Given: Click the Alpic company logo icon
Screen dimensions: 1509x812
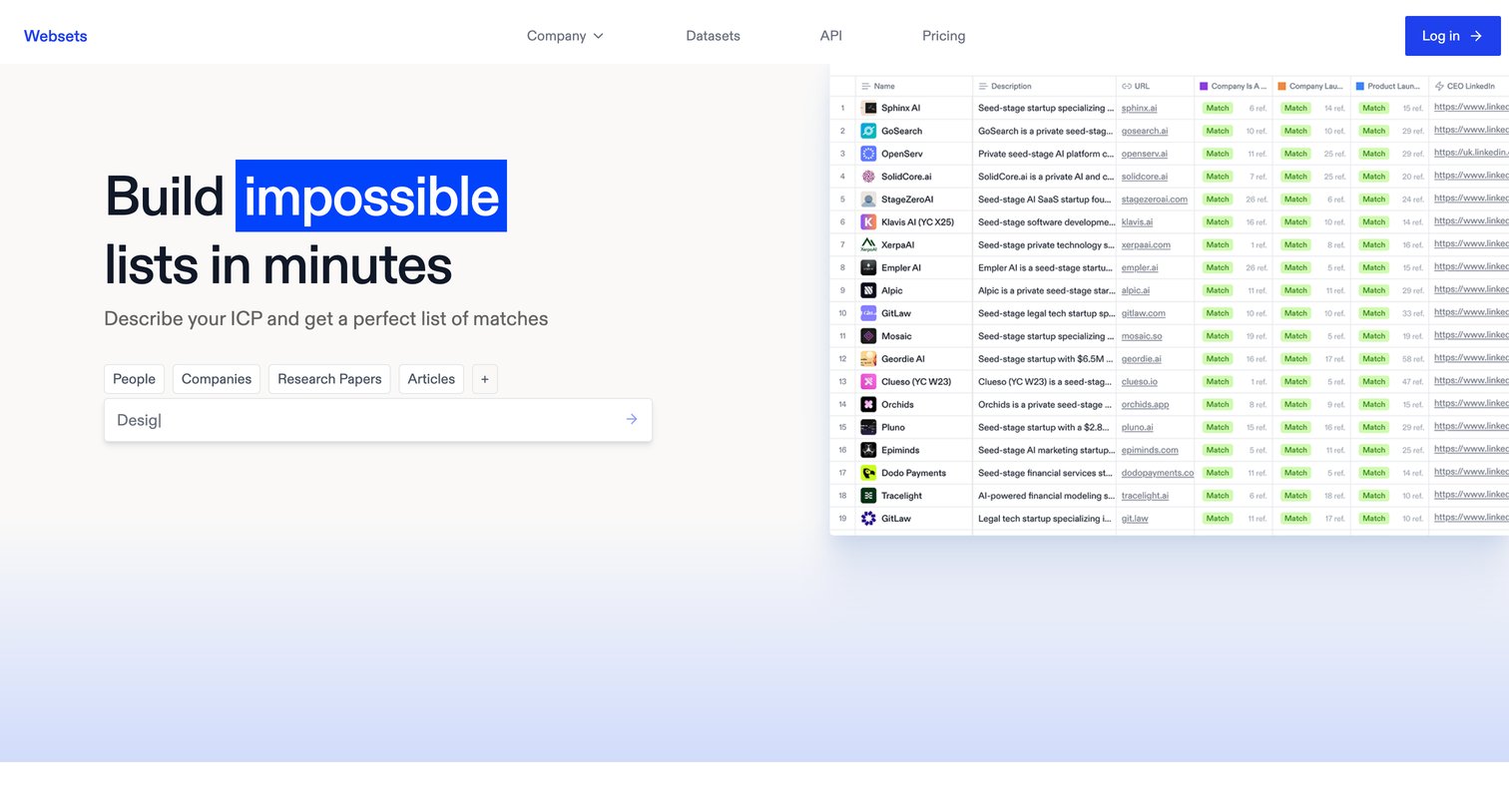Looking at the screenshot, I should click(x=869, y=290).
